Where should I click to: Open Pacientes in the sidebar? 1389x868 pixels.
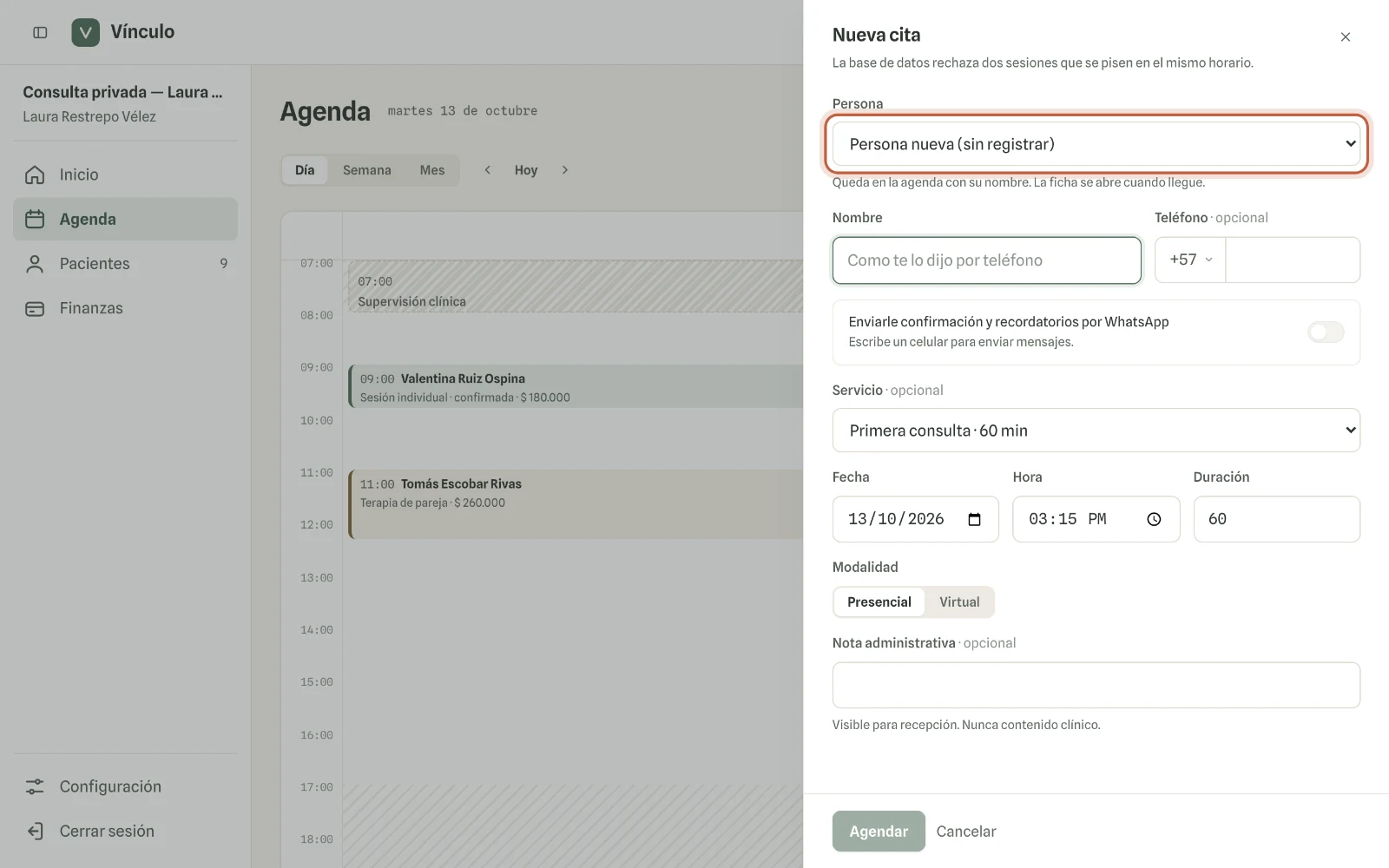(125, 264)
